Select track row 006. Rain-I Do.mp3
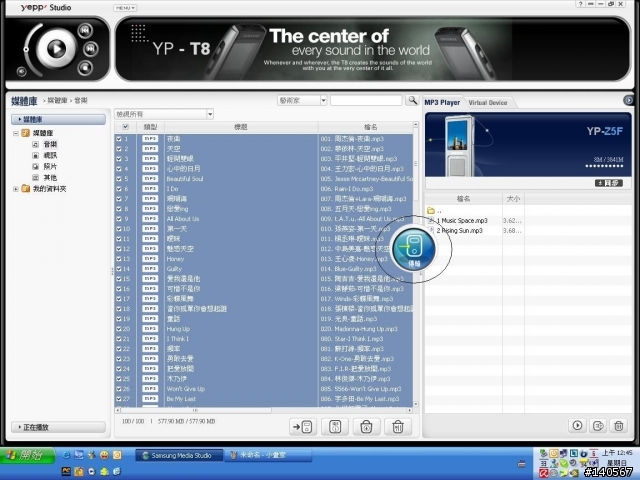This screenshot has width=640, height=480. click(263, 189)
